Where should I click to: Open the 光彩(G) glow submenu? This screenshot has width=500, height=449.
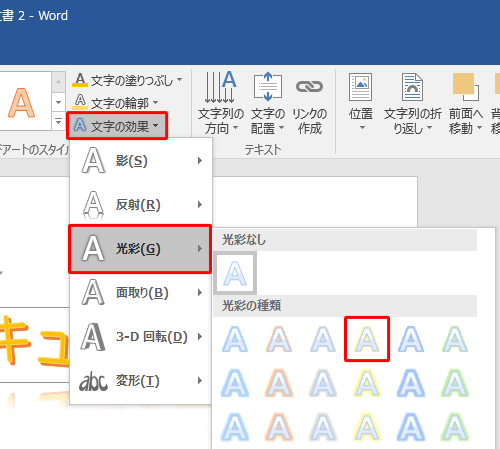pyautogui.click(x=140, y=249)
